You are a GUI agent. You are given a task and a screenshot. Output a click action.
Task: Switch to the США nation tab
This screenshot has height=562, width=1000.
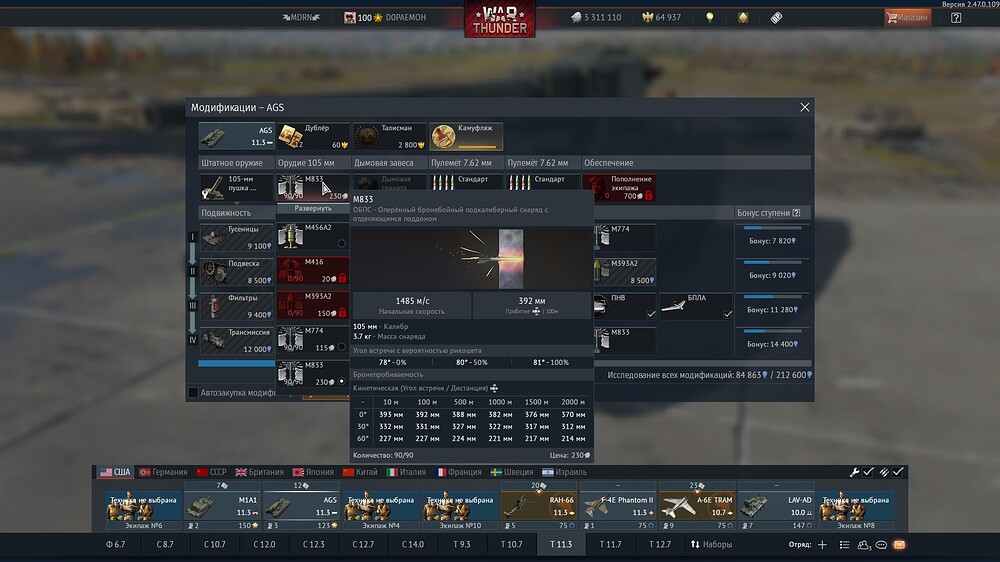[x=115, y=472]
